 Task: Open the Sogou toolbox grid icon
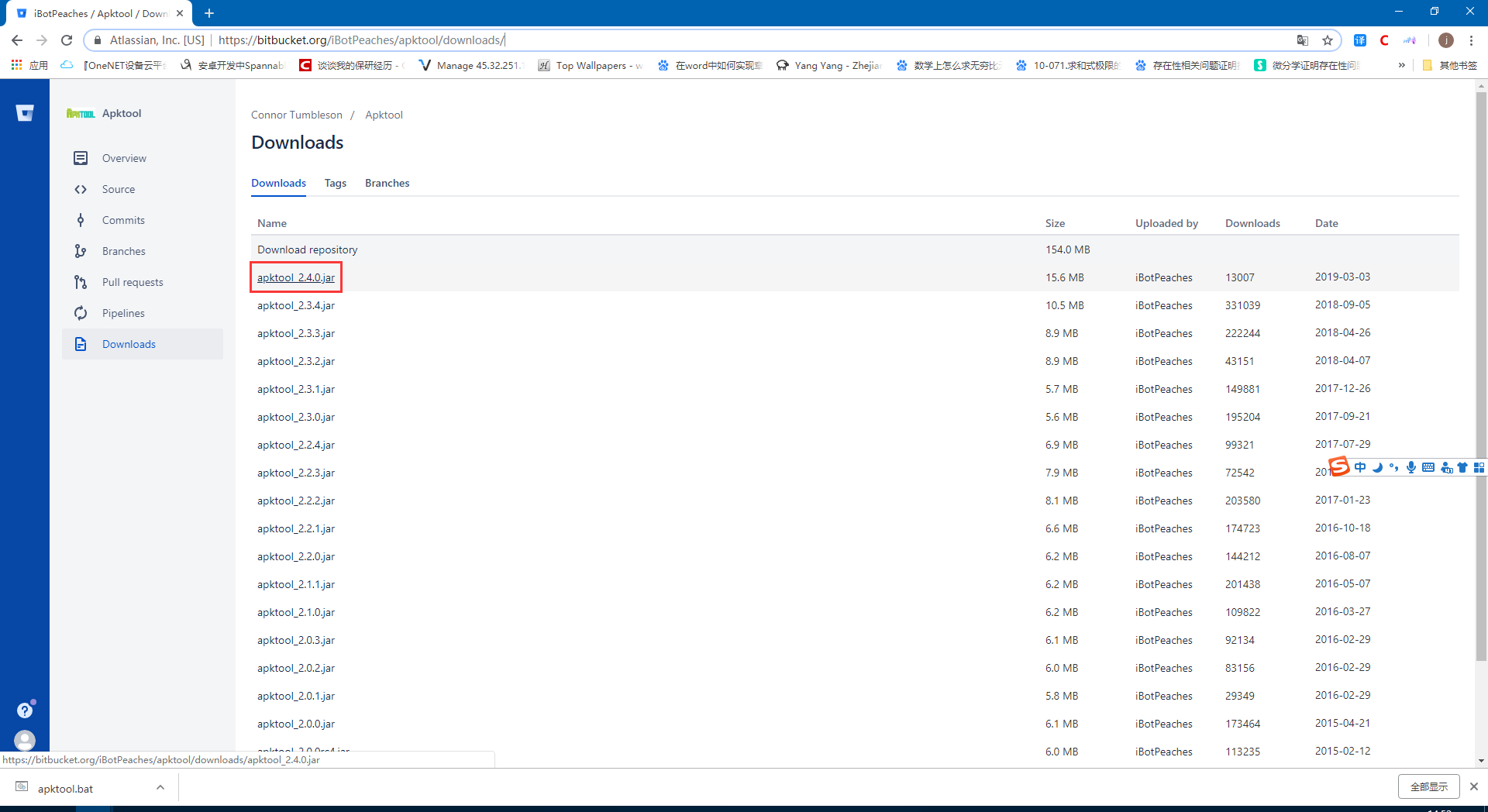(1479, 467)
